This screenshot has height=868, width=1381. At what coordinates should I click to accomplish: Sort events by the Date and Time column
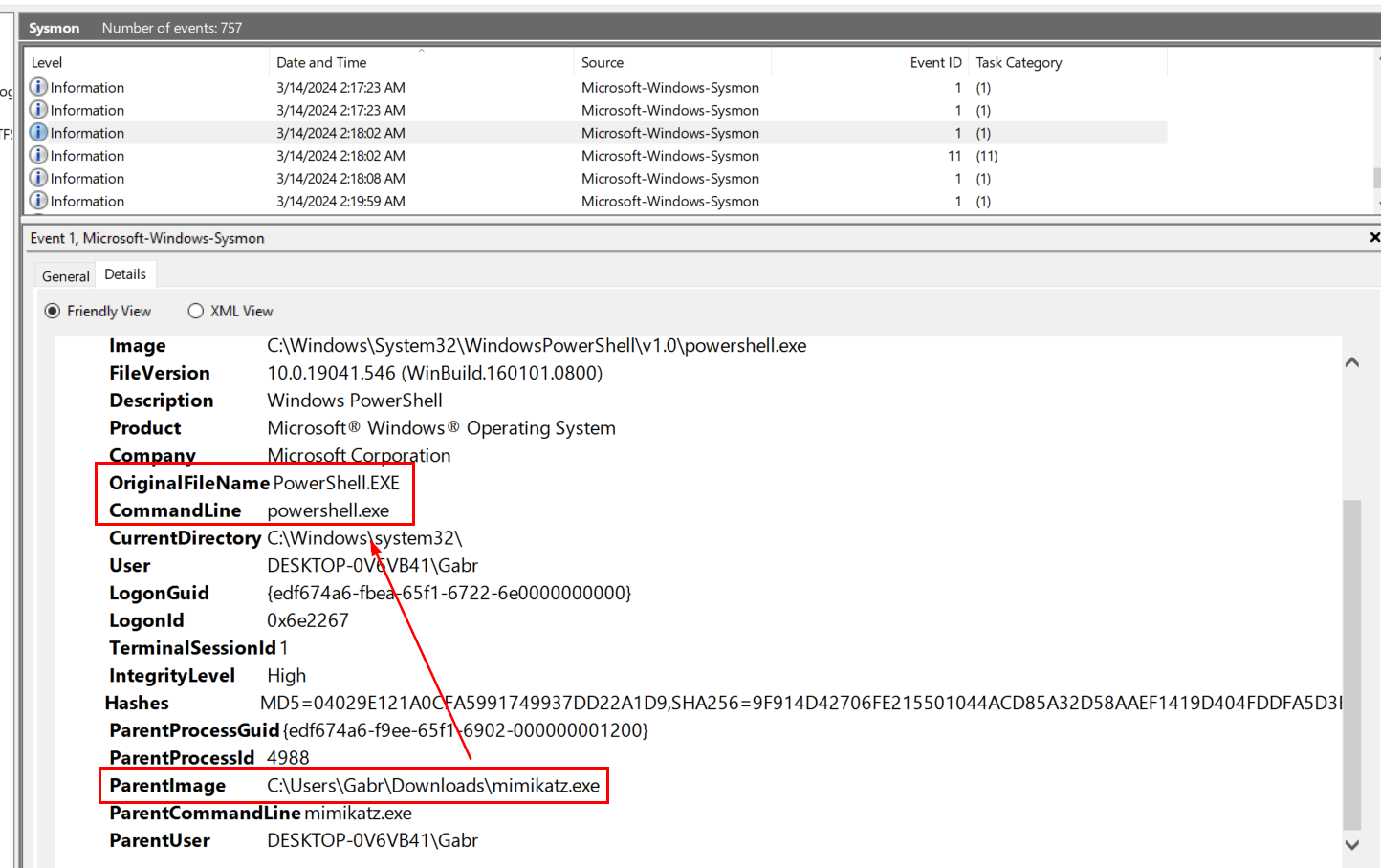pos(321,62)
